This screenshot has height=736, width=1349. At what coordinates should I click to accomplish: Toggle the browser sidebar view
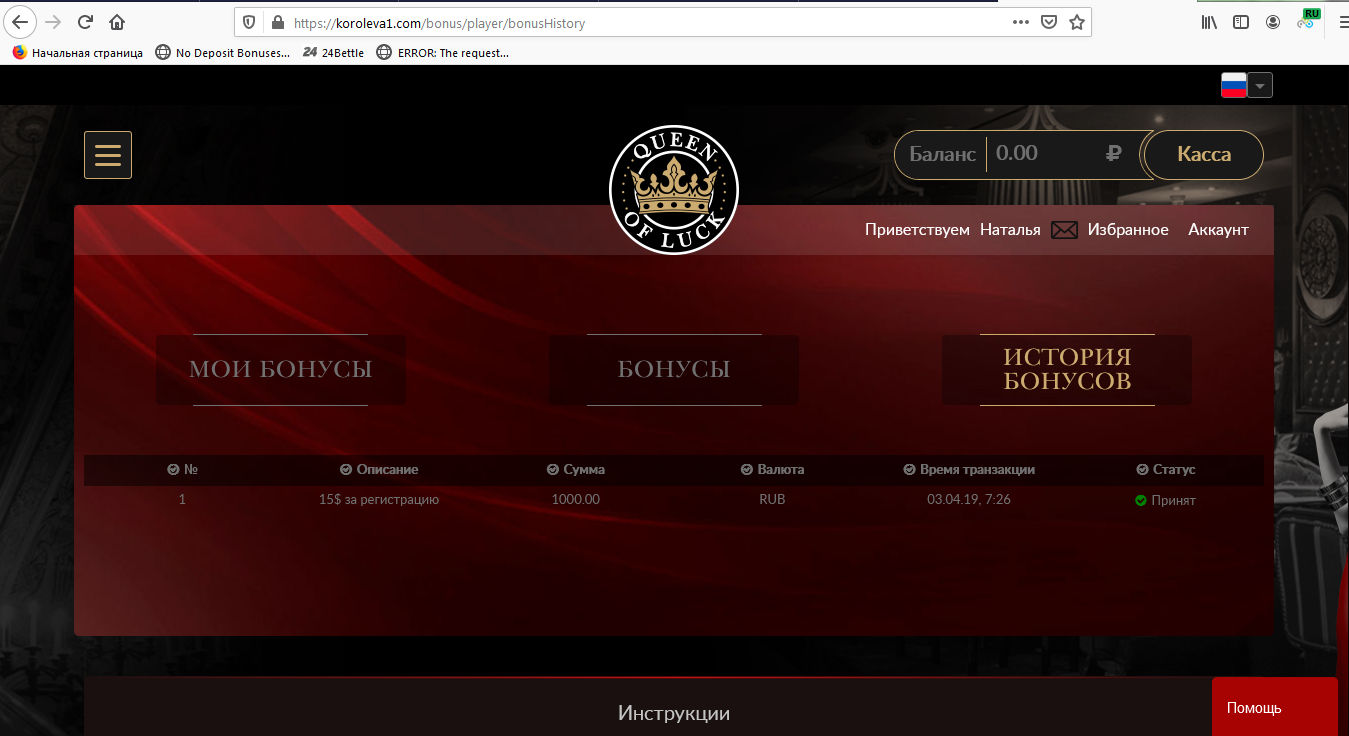1241,22
